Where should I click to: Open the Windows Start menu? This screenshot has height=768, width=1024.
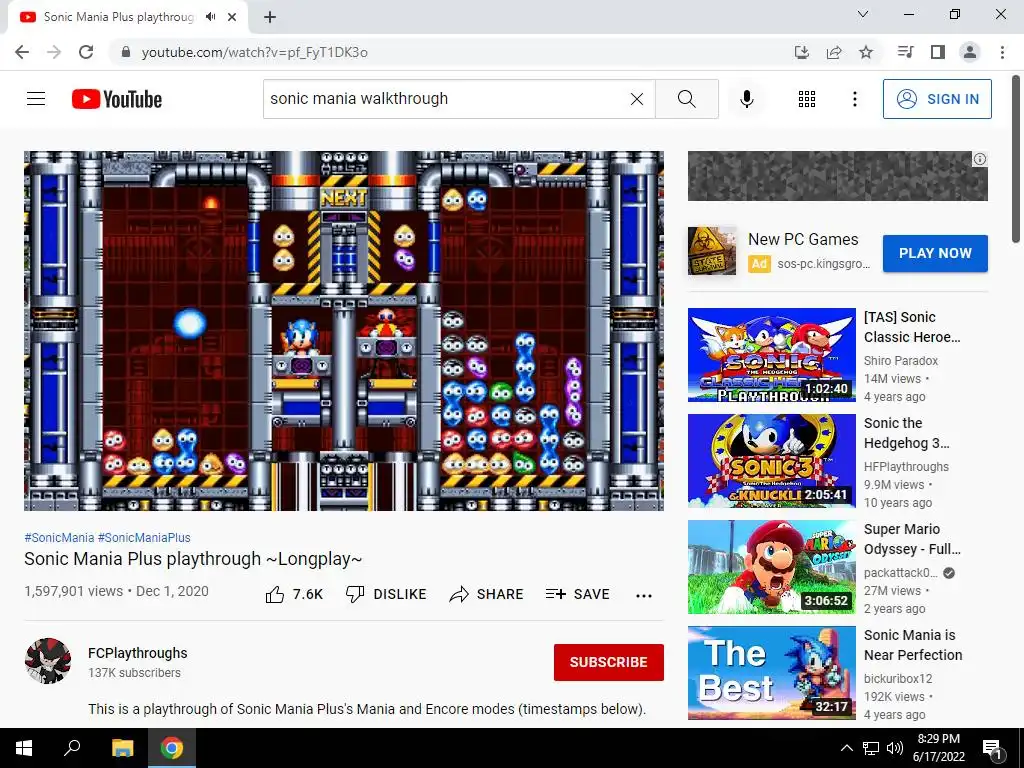(x=24, y=748)
